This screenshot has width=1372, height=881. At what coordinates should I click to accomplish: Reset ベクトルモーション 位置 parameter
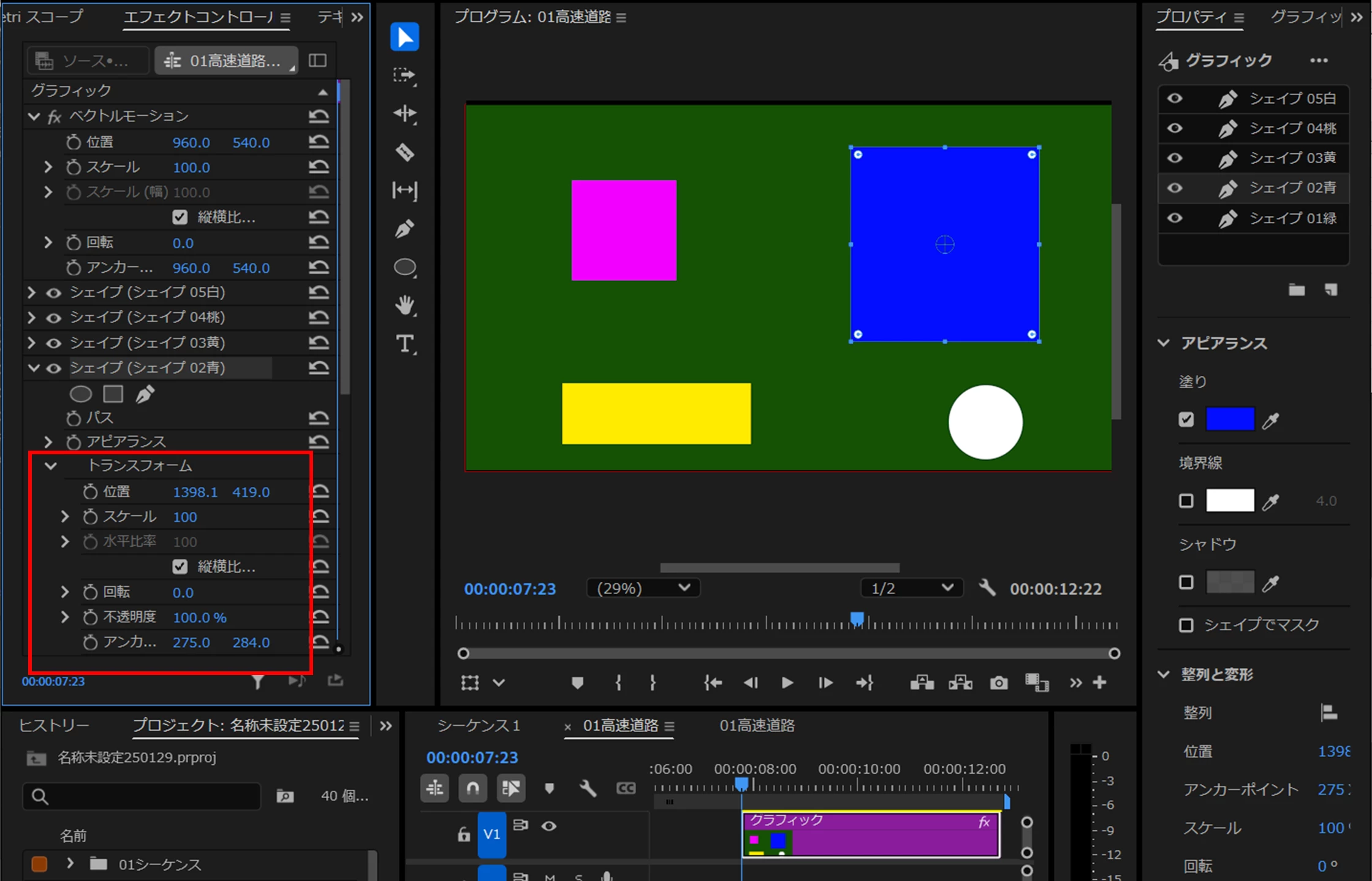pyautogui.click(x=319, y=142)
